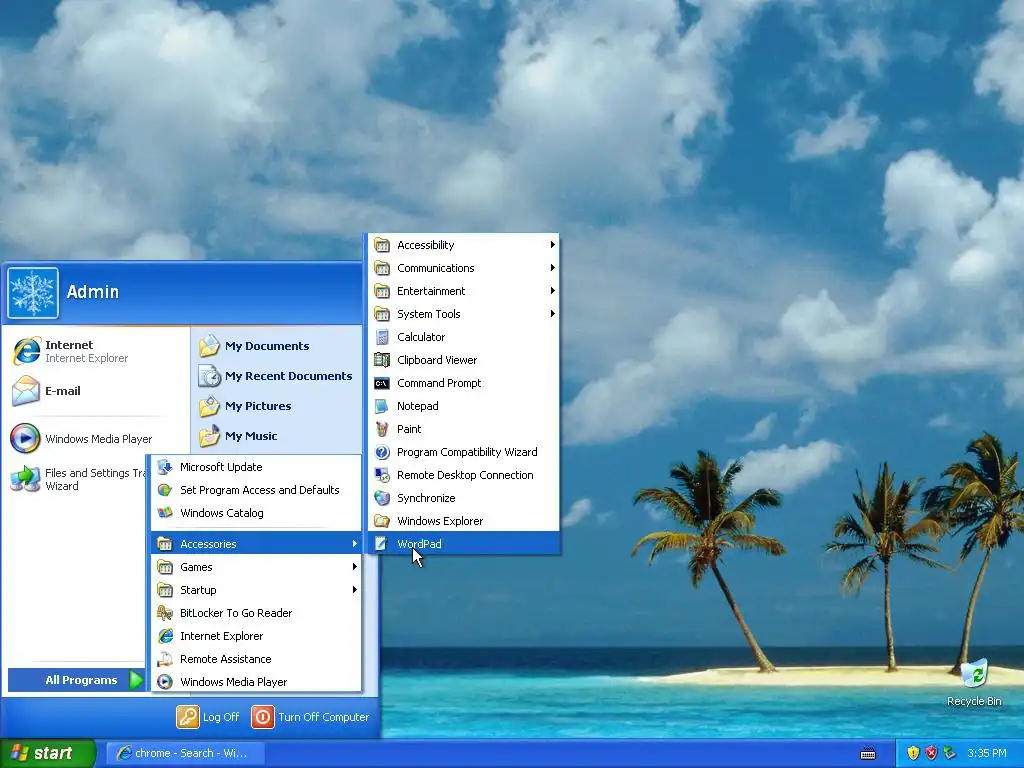Click the My Pictures folder icon
The height and width of the screenshot is (768, 1024).
tap(209, 406)
